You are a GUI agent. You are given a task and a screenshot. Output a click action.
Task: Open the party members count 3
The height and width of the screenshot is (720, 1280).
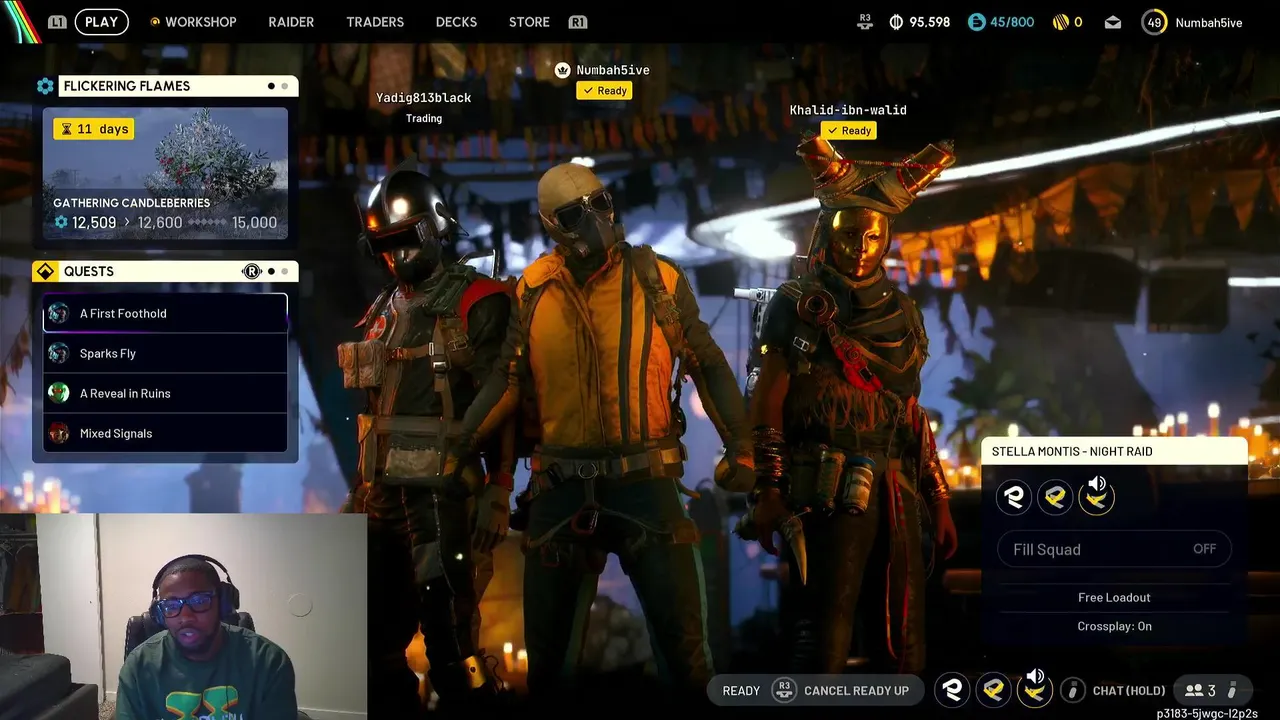(1200, 690)
